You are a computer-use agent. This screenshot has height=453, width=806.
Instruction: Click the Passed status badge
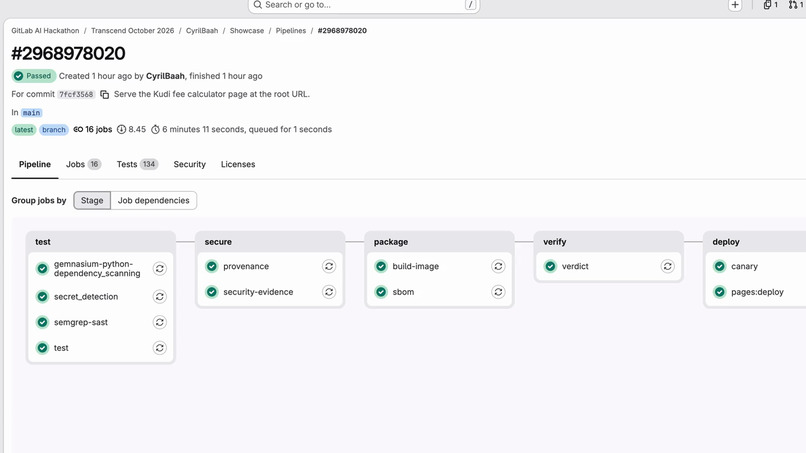point(34,76)
